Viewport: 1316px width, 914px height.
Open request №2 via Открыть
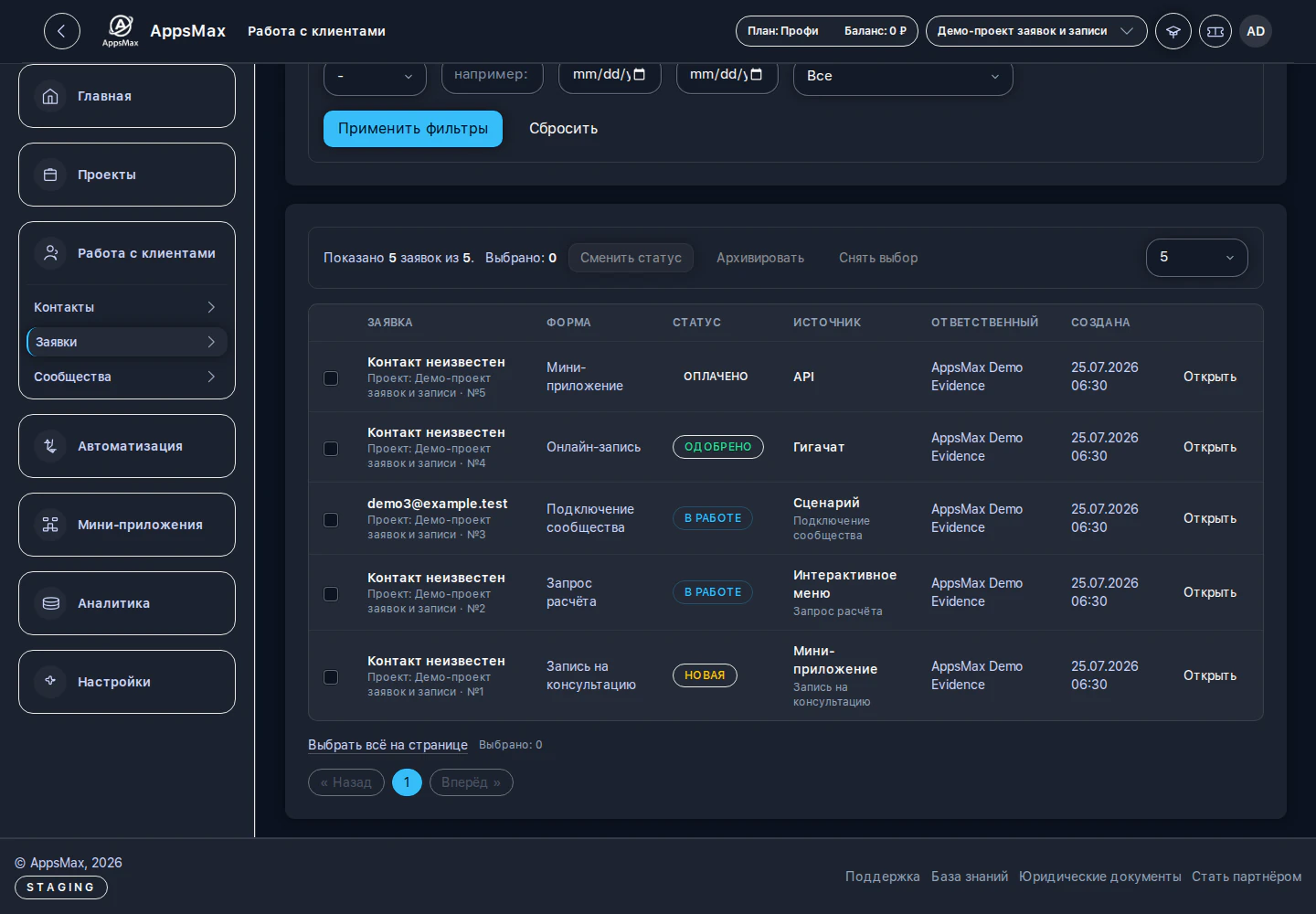pyautogui.click(x=1210, y=592)
